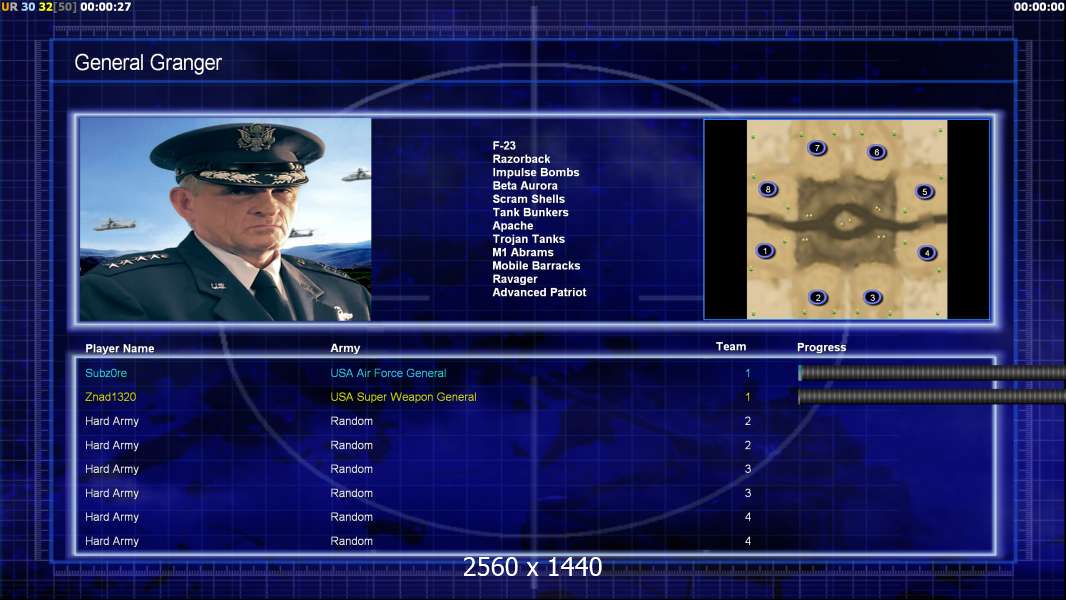Click USA Air Force General army text

[388, 373]
